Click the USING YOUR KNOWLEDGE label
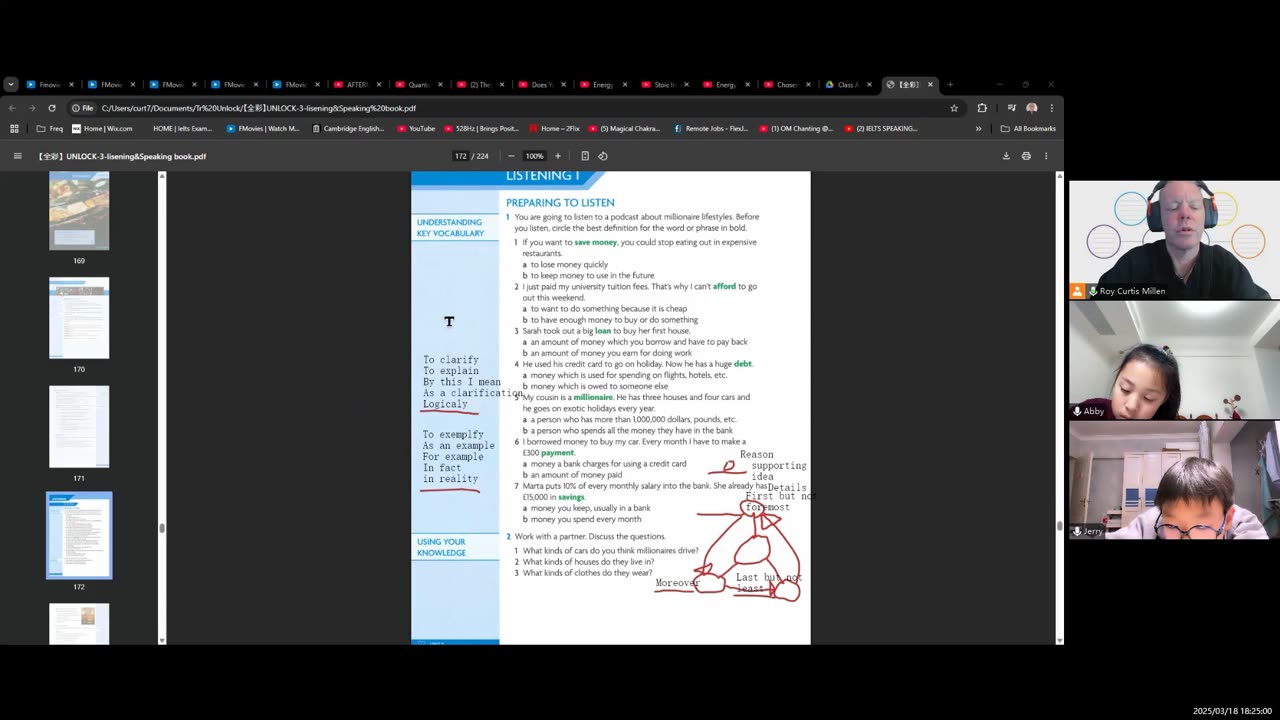 click(x=441, y=547)
